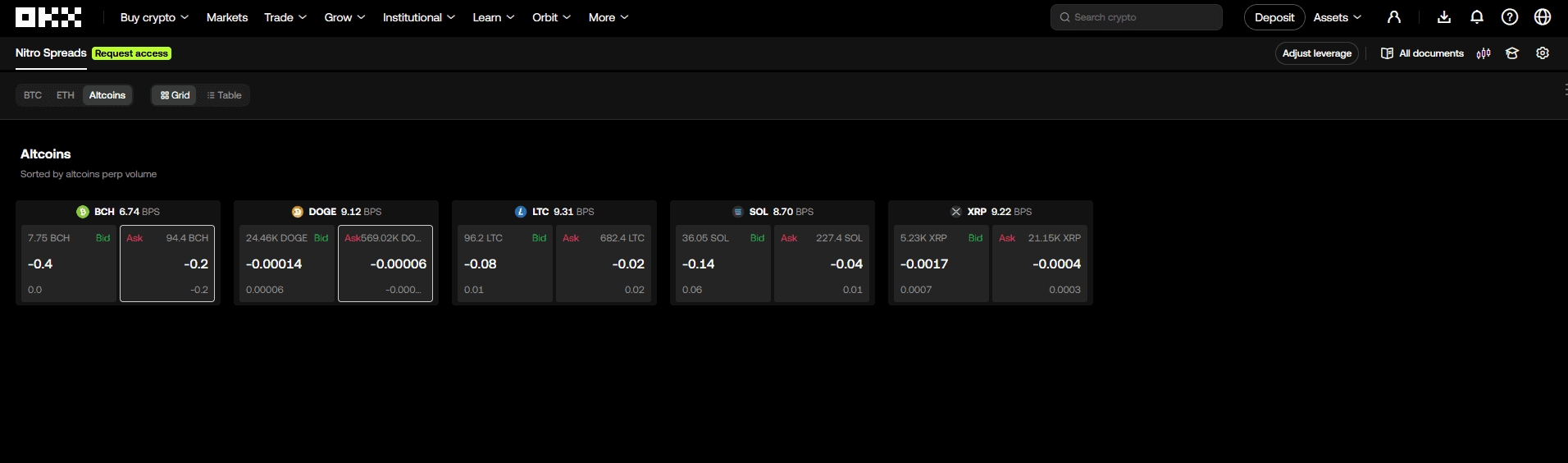1568x463 pixels.
Task: Expand the Assets dropdown
Action: point(1338,17)
